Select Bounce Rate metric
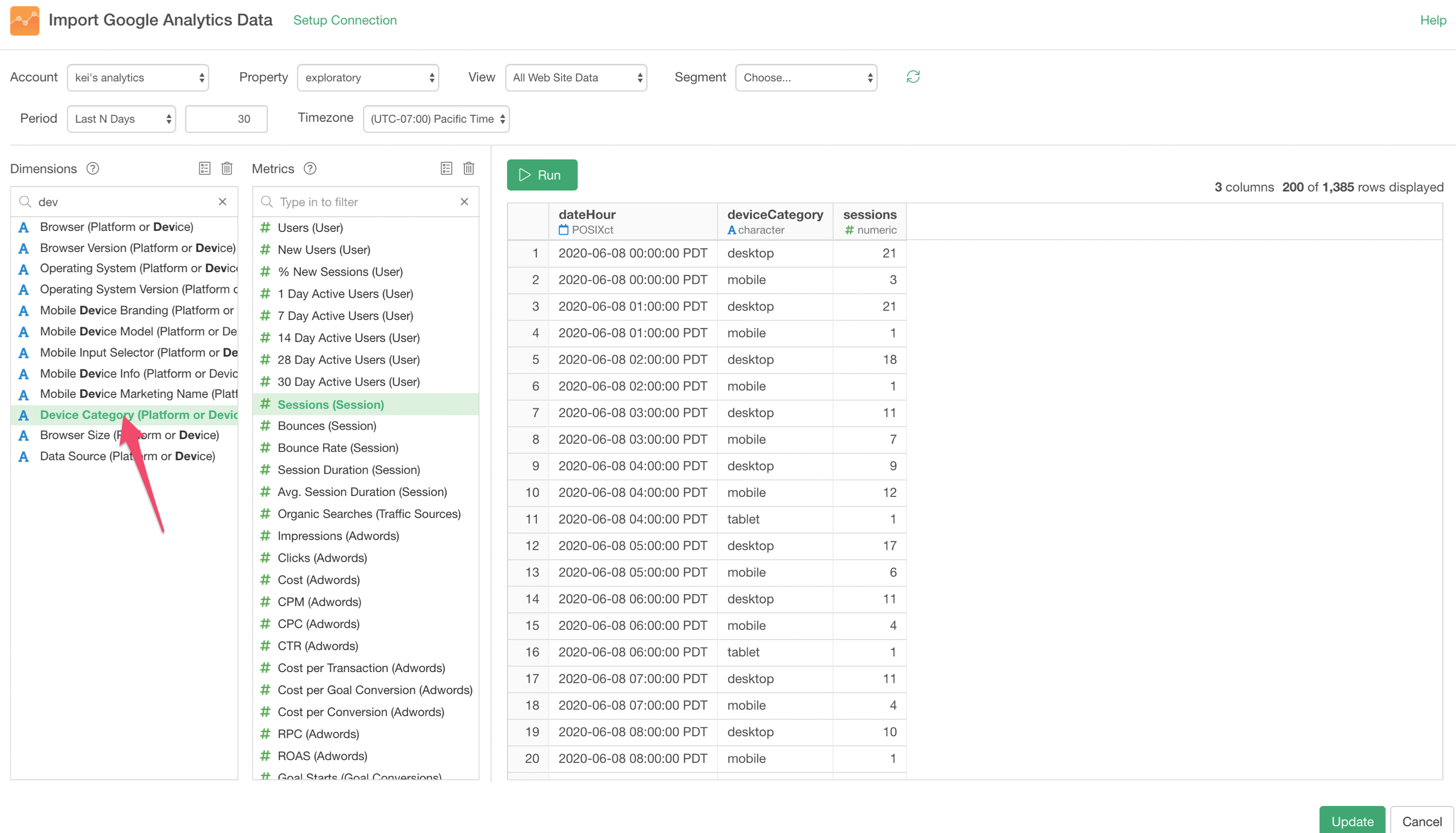 pos(366,448)
